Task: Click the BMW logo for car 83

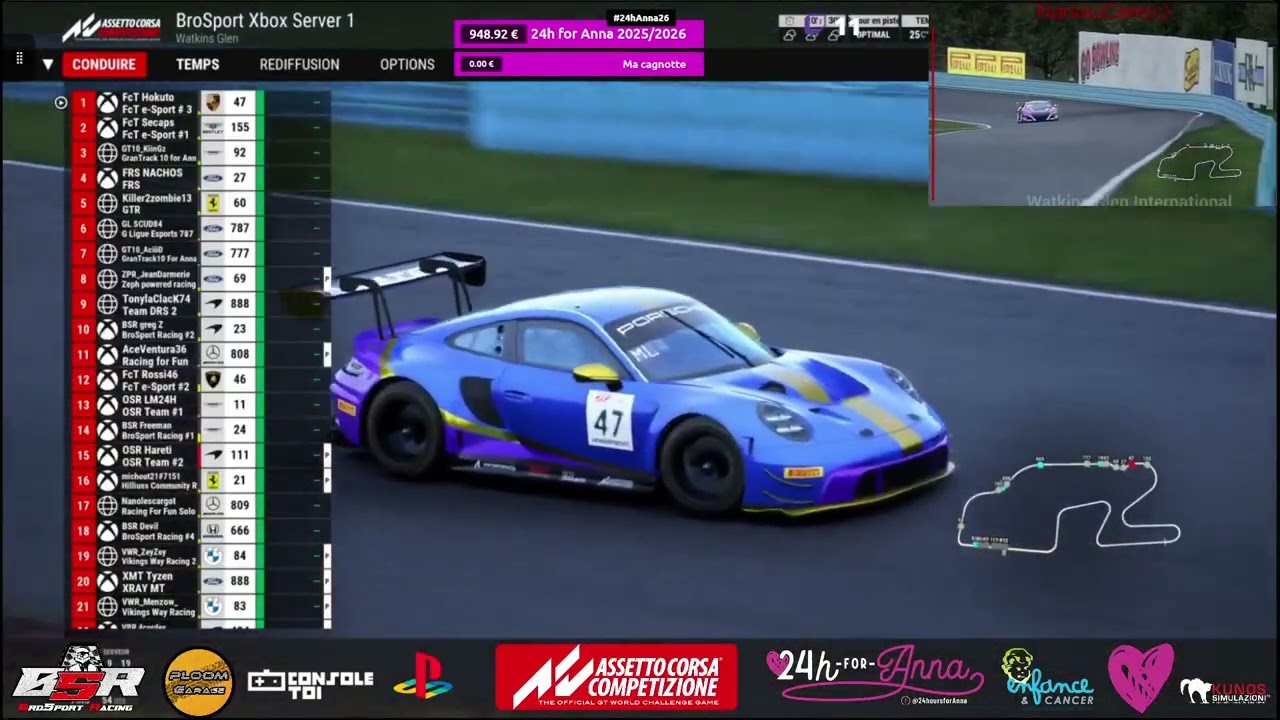Action: point(212,606)
